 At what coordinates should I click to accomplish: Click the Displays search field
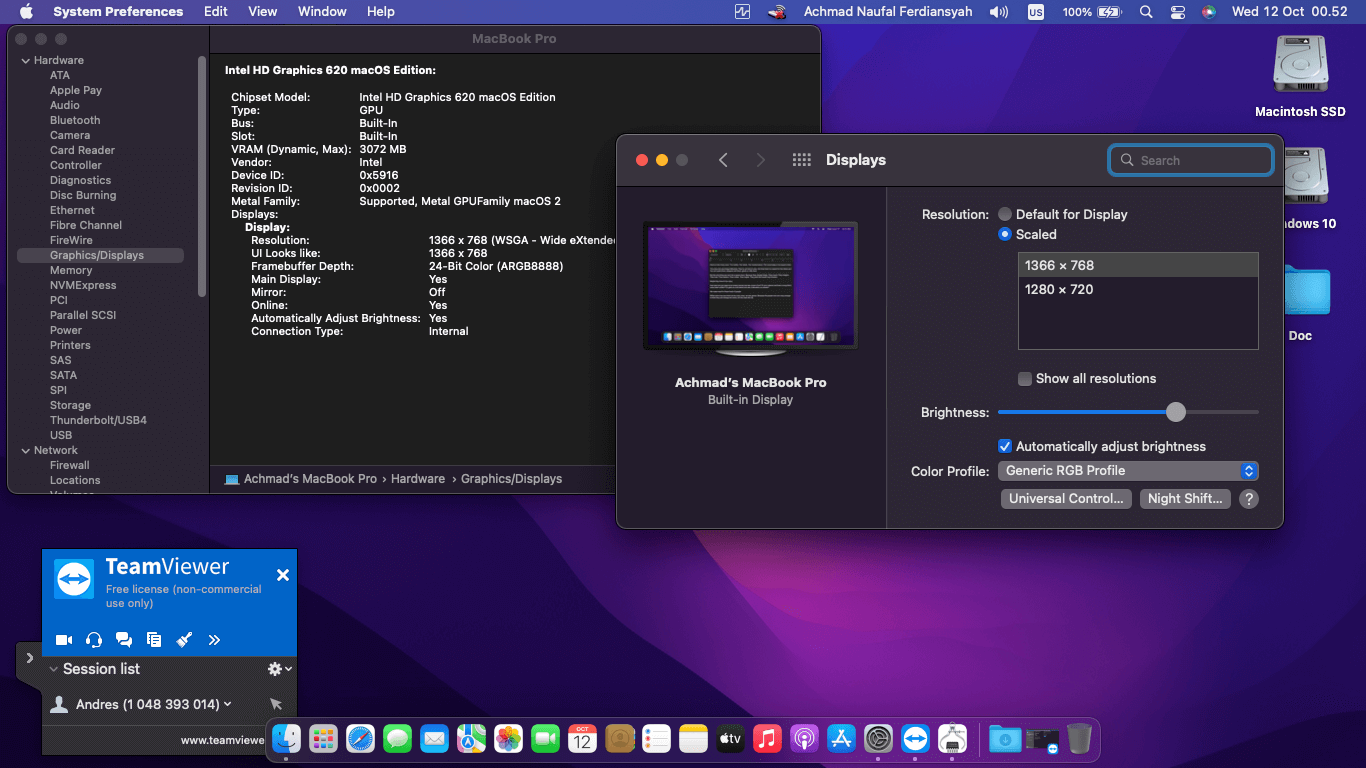[1191, 160]
